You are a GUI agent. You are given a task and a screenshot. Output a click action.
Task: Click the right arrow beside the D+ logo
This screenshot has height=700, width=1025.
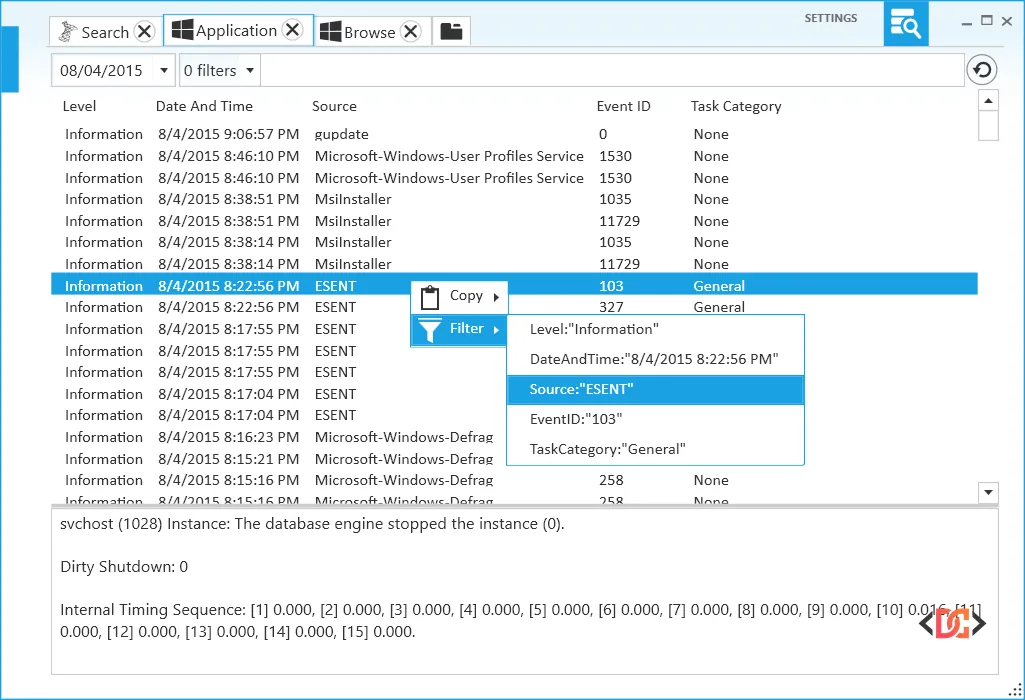[x=979, y=622]
